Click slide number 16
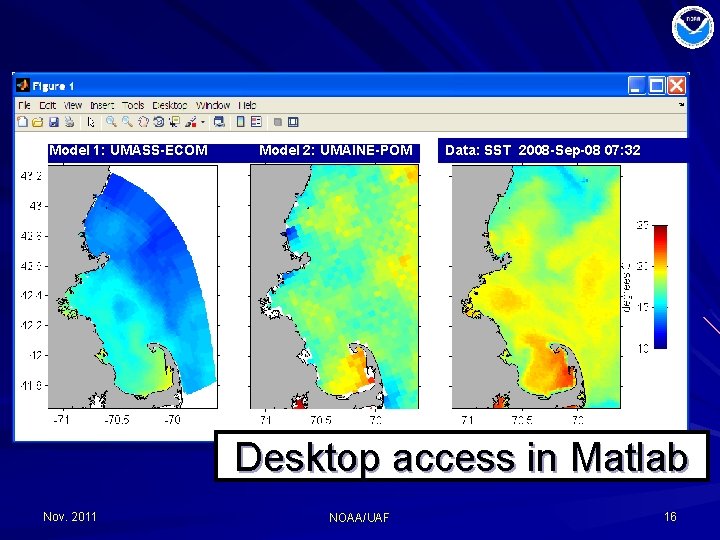This screenshot has width=720, height=540. [670, 517]
